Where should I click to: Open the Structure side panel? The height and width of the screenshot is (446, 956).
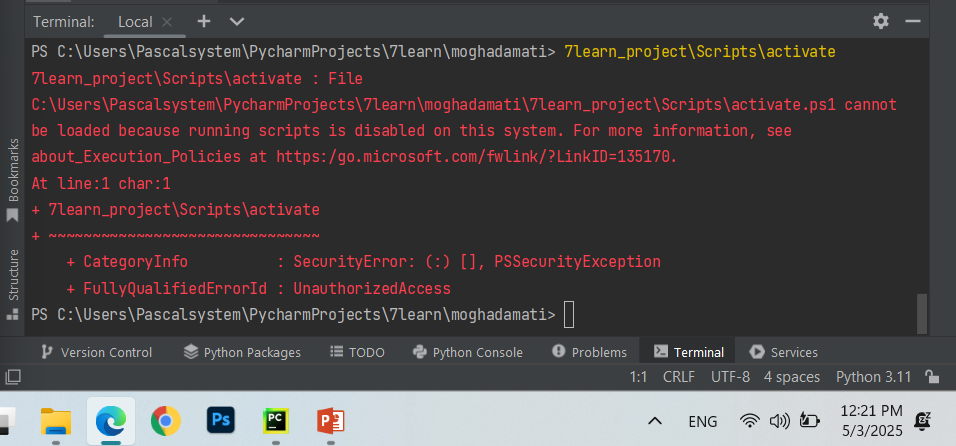coord(12,283)
